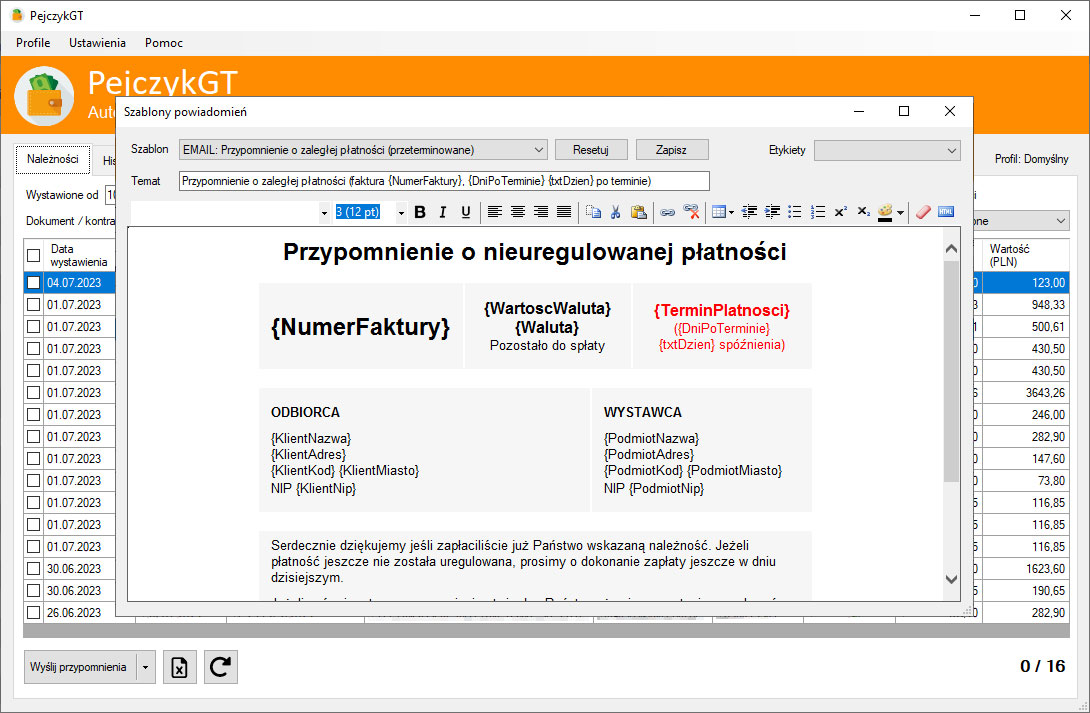Screen dimensions: 1090x713
Task: Open the table options dropdown arrow
Action: (731, 213)
